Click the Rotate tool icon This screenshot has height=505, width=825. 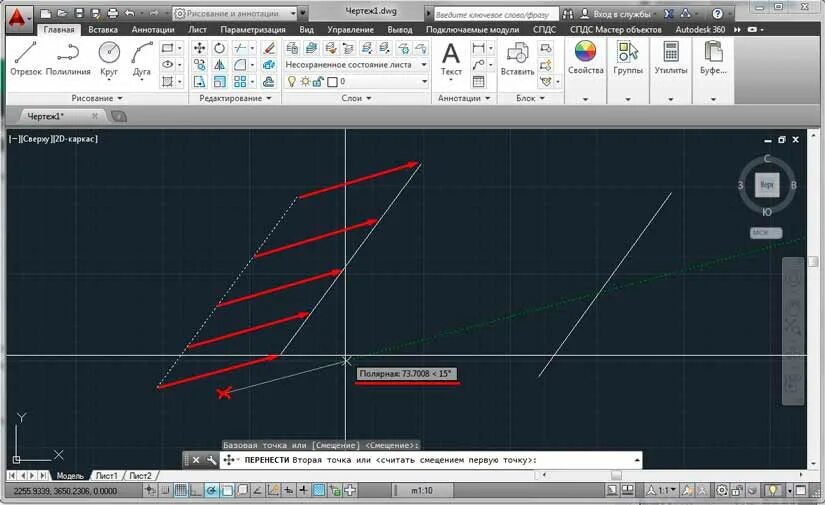(219, 48)
